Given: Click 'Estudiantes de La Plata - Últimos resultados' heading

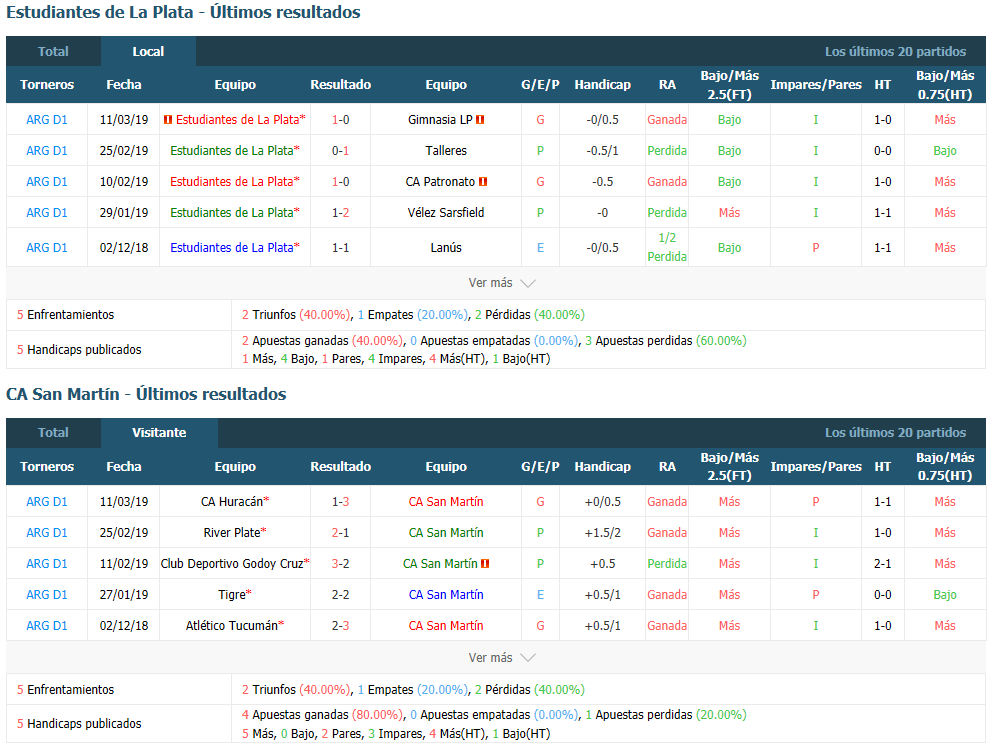Looking at the screenshot, I should coord(183,12).
